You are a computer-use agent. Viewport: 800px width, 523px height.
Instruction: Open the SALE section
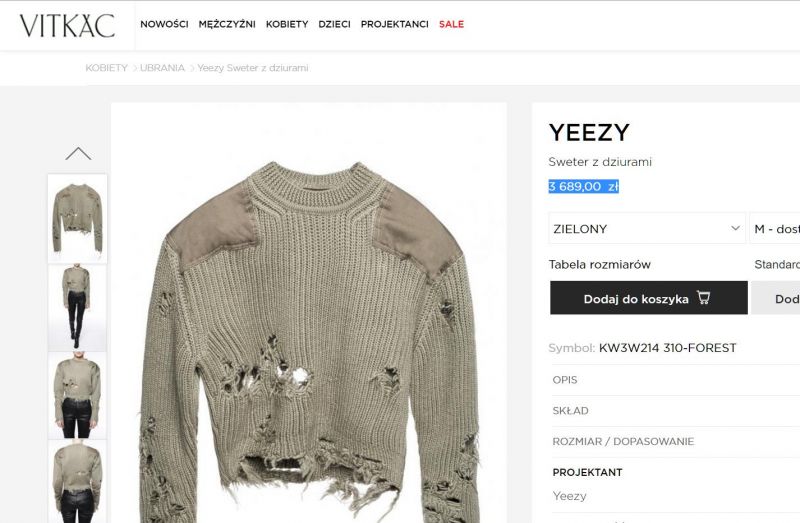click(452, 24)
